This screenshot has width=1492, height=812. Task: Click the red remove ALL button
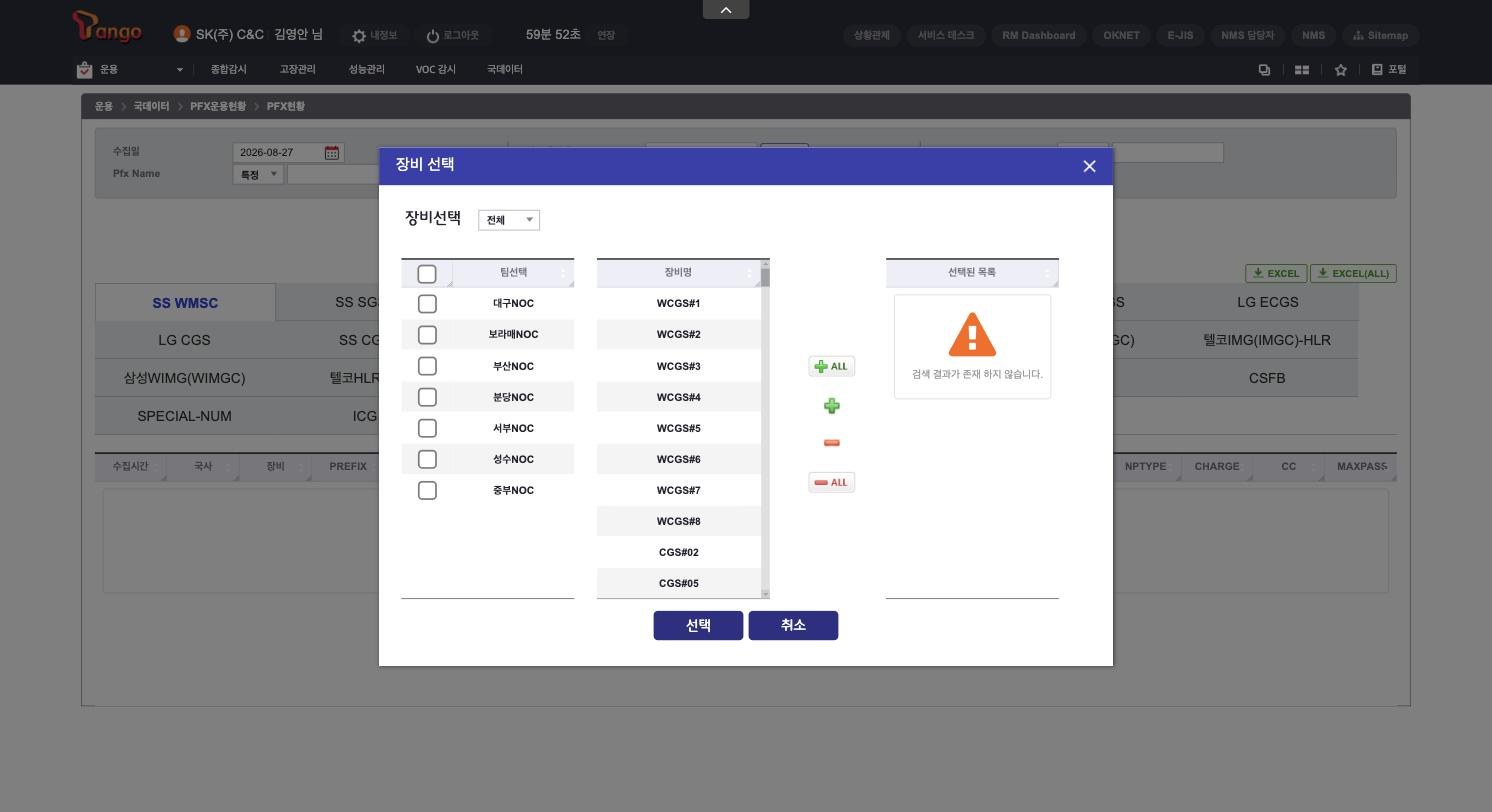click(831, 482)
